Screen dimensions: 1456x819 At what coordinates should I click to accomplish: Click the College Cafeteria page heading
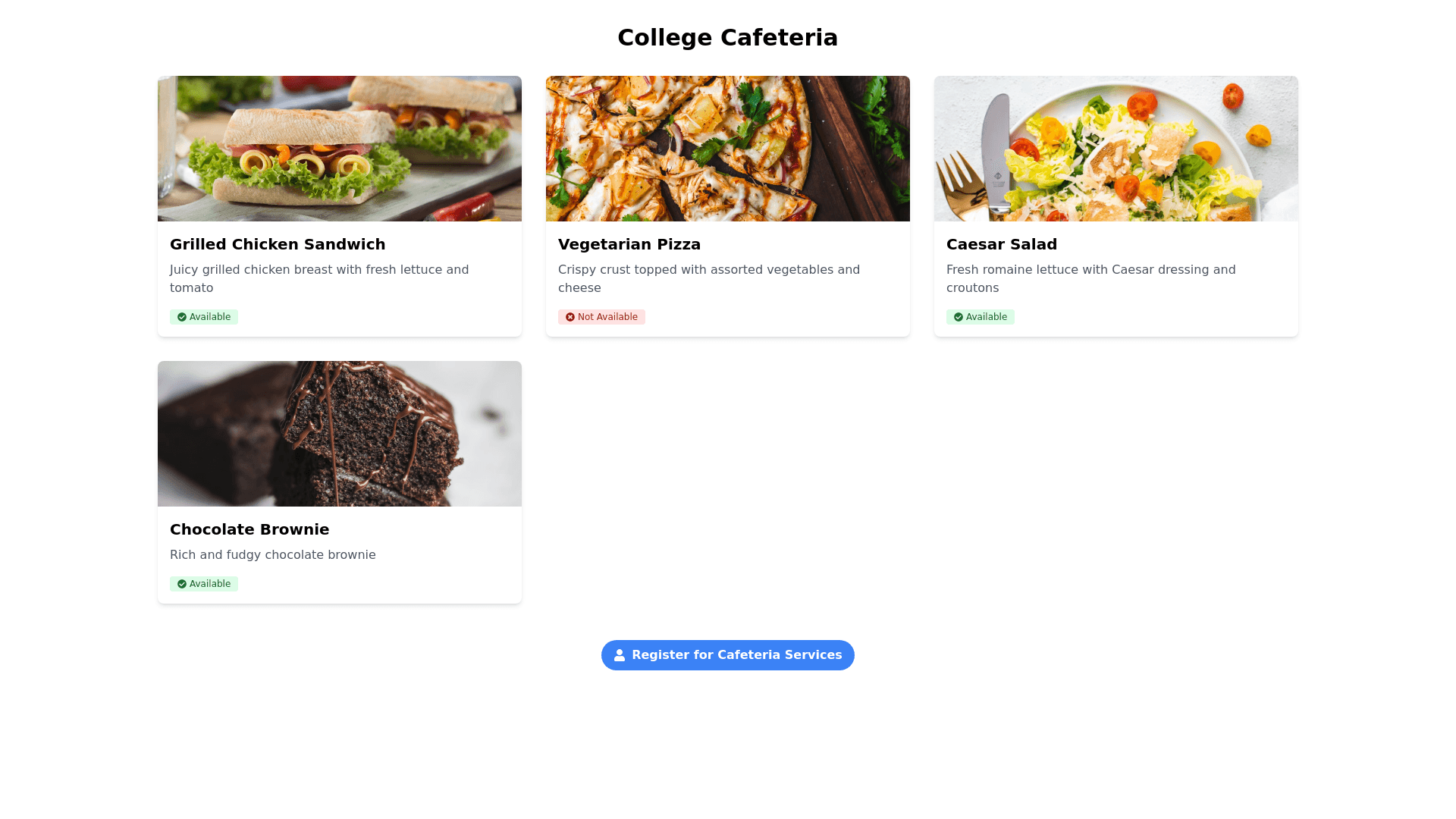tap(728, 38)
